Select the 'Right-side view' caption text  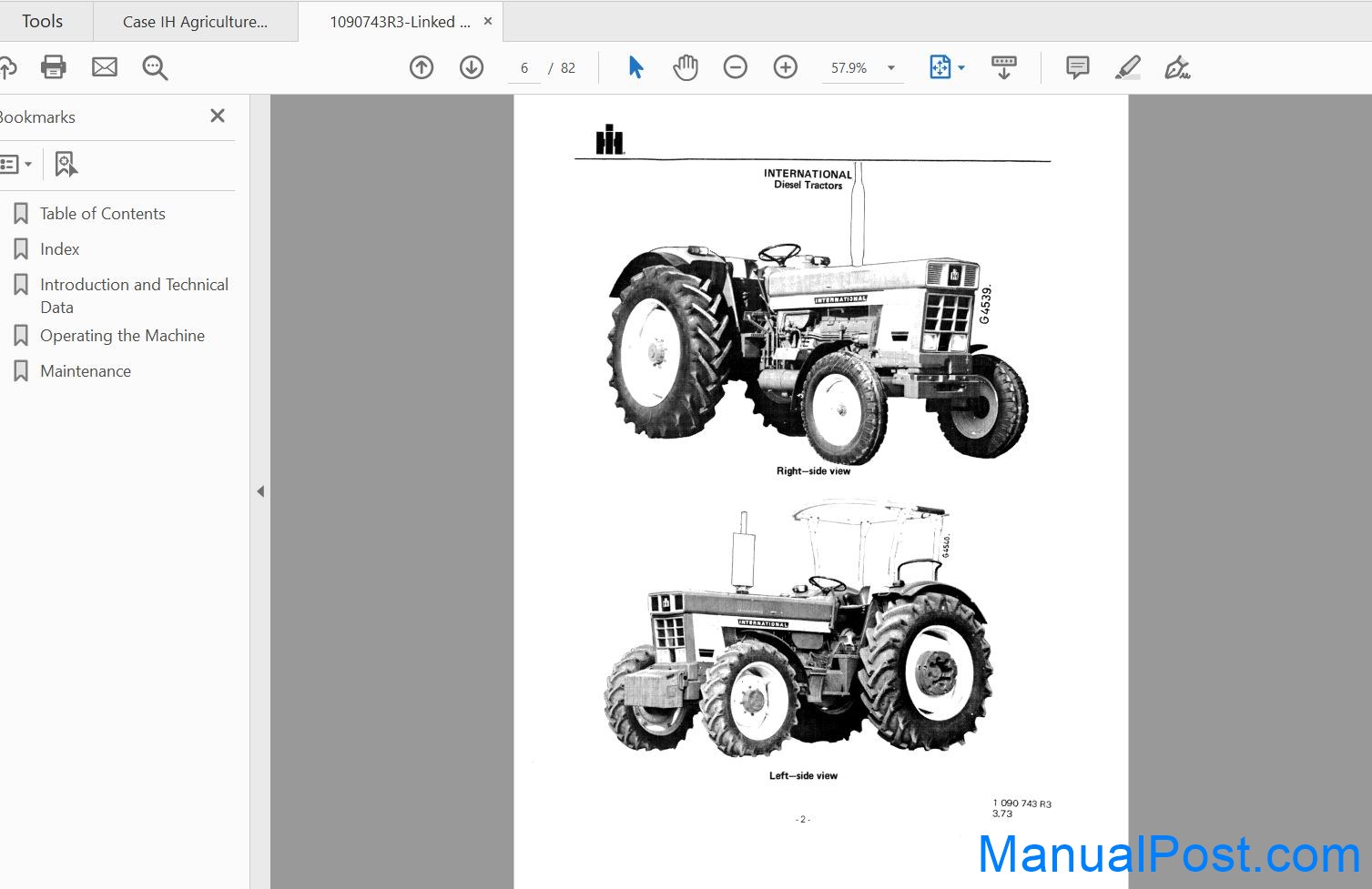813,471
